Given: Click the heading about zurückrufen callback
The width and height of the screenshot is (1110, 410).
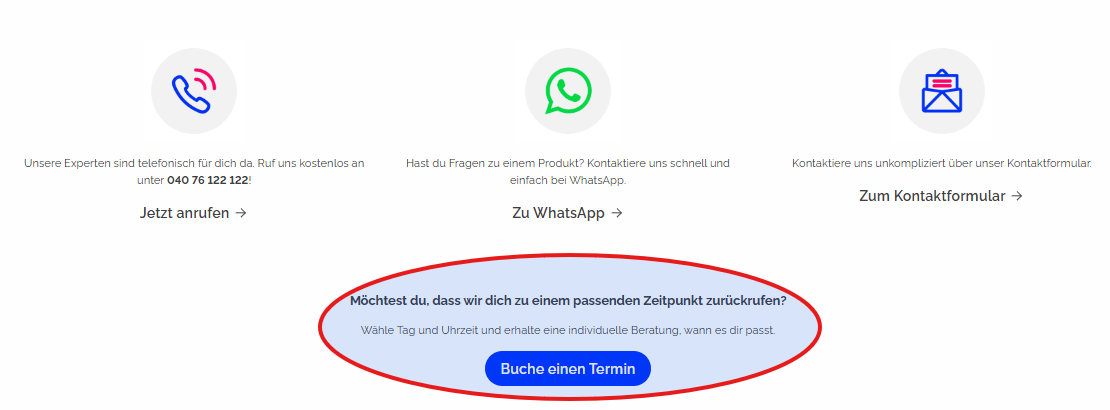Looking at the screenshot, I should [x=568, y=300].
